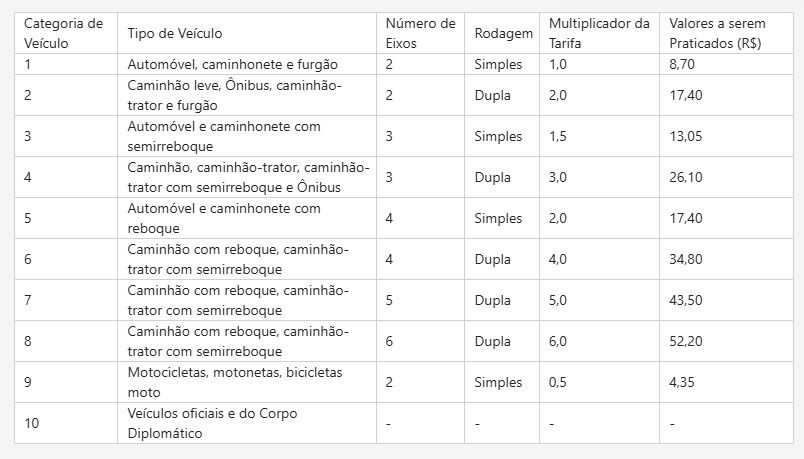Select the 34,80 tariff value
This screenshot has height=459, width=804.
pyautogui.click(x=686, y=259)
